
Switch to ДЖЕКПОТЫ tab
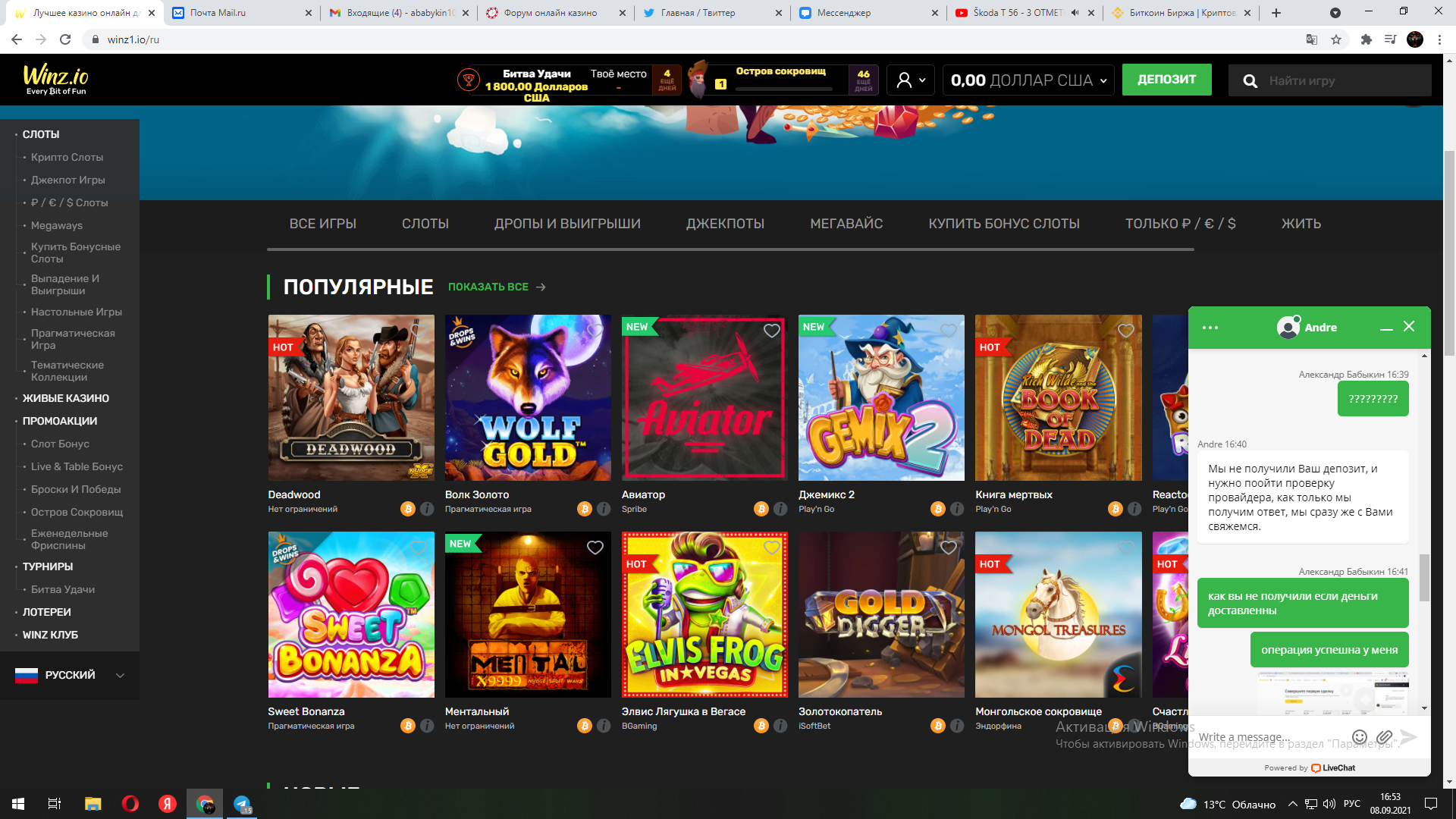(725, 224)
